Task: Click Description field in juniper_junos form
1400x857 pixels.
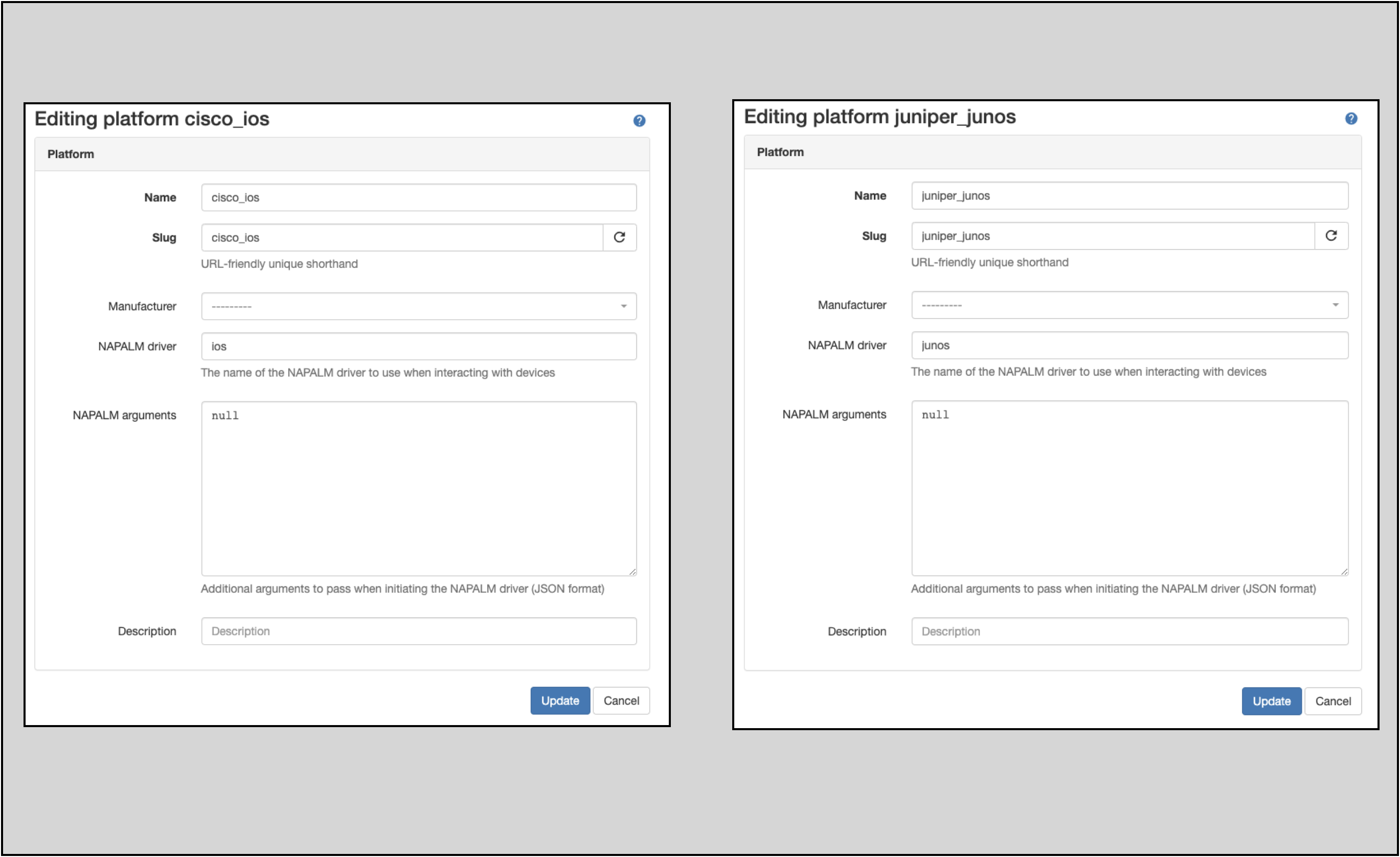Action: (1130, 632)
